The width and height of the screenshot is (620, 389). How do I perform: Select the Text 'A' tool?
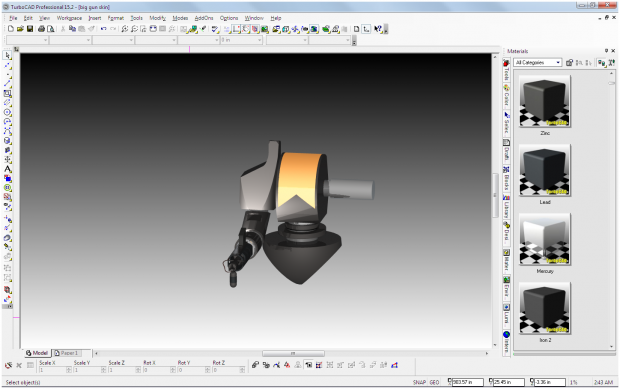pyautogui.click(x=7, y=169)
